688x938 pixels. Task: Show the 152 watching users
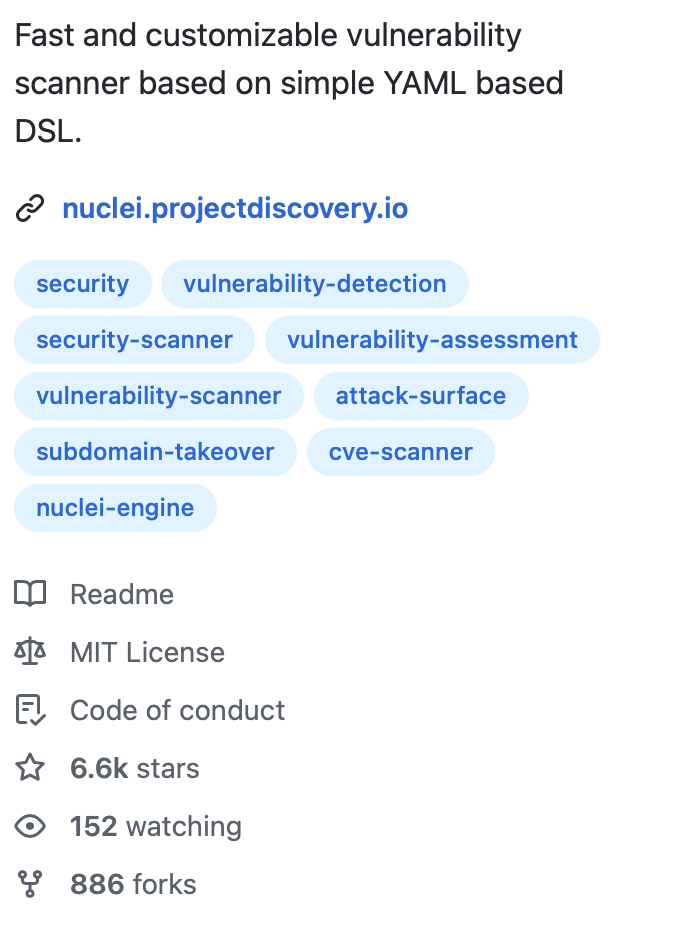(155, 827)
